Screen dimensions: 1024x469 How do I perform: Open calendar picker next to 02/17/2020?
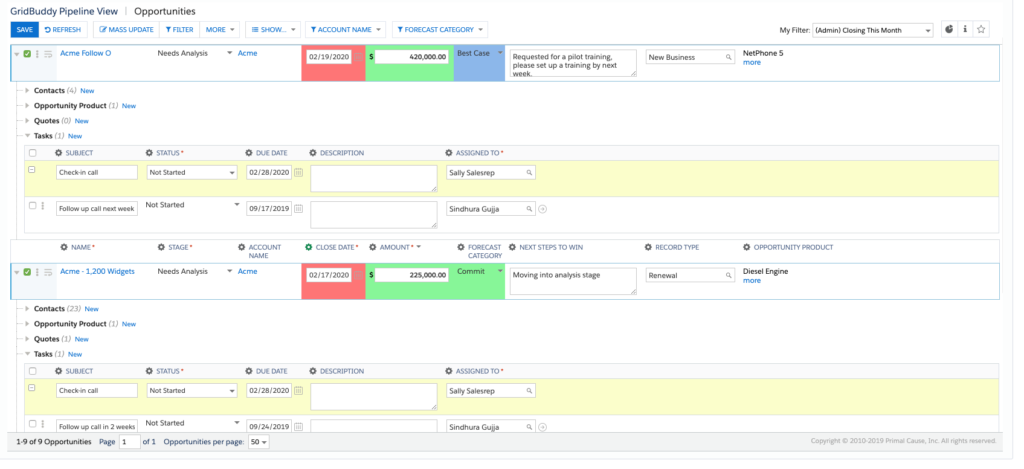click(x=359, y=275)
